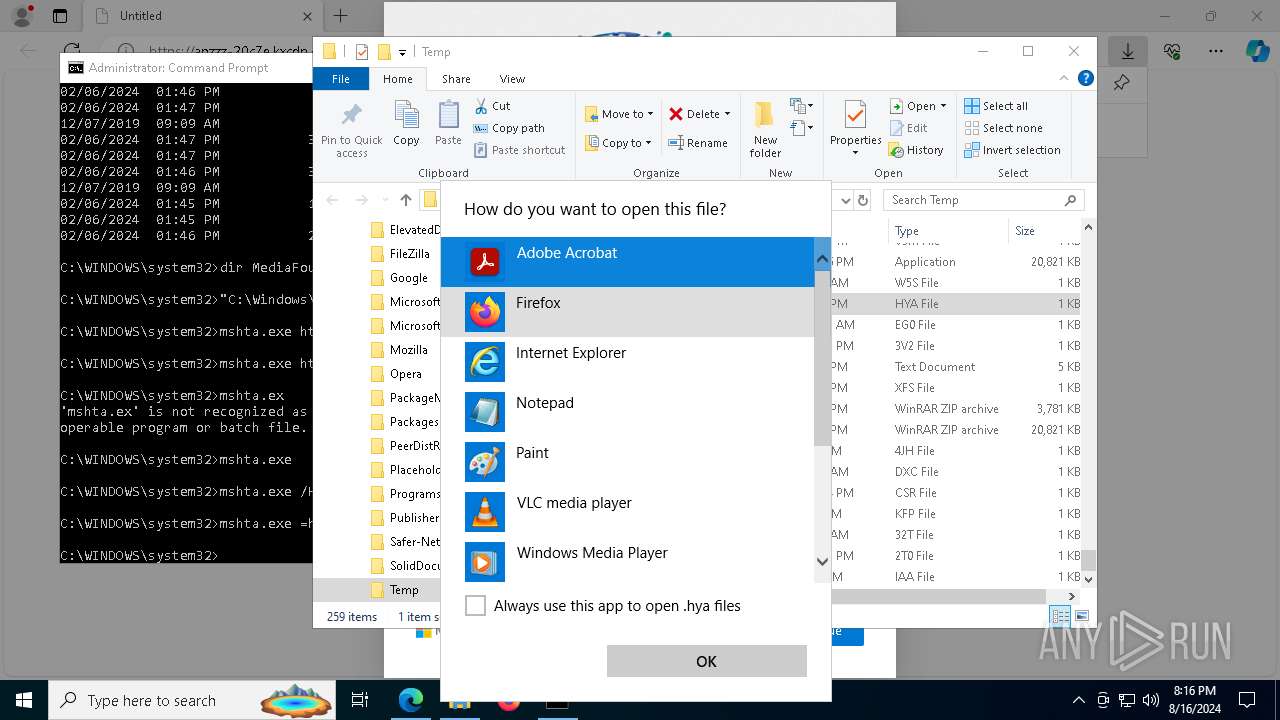Select the Temp folder in tree
This screenshot has width=1280, height=720.
click(394, 590)
